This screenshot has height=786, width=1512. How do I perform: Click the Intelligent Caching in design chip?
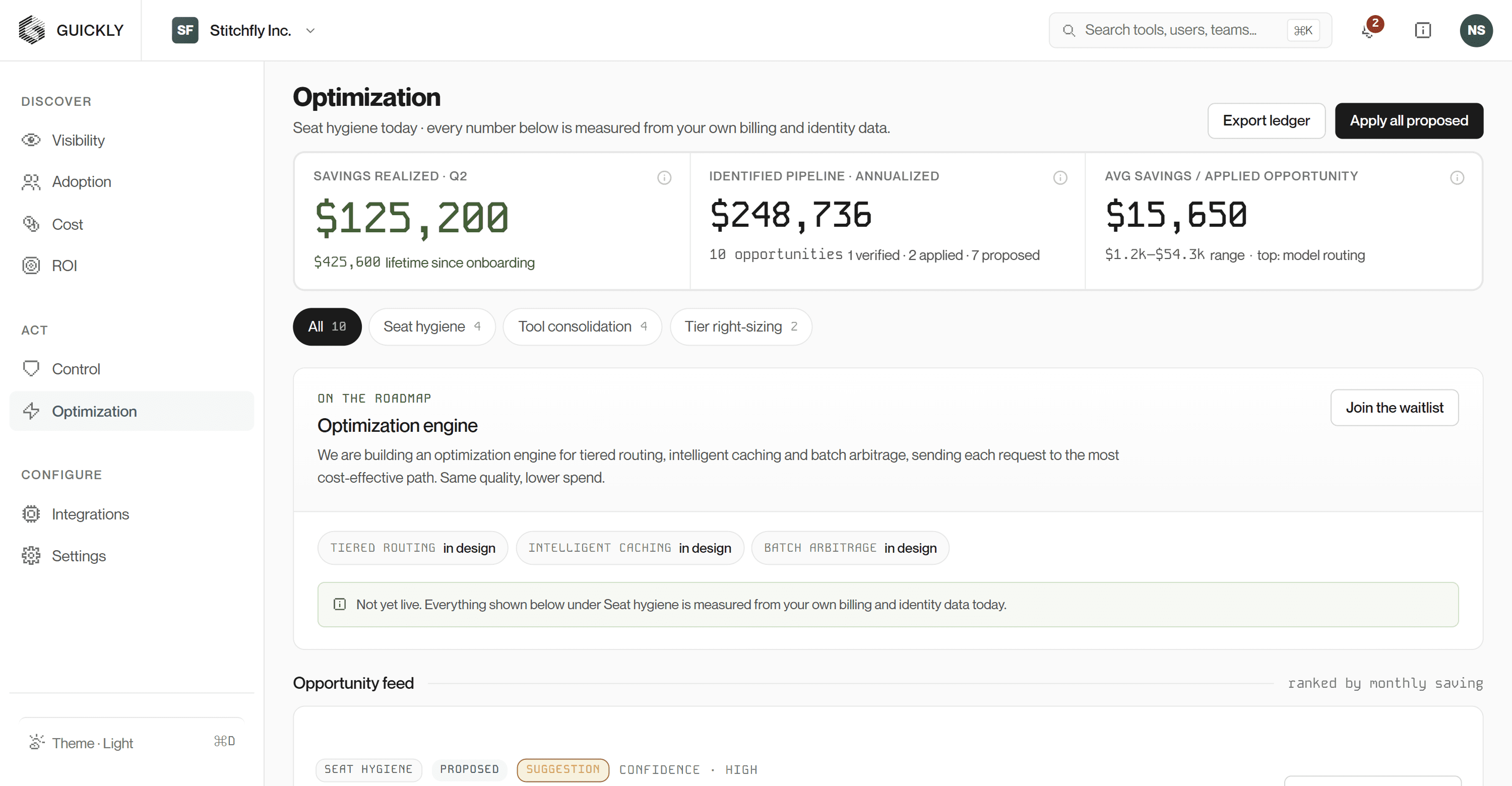click(x=630, y=548)
